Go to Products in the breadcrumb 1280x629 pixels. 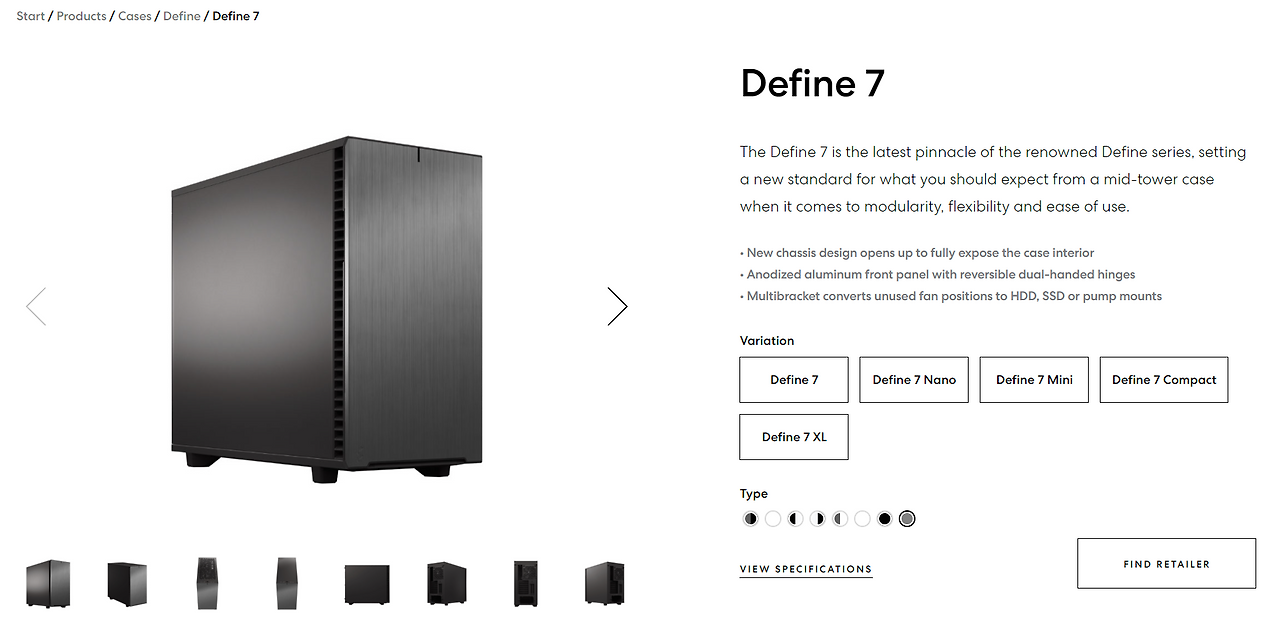click(x=81, y=16)
